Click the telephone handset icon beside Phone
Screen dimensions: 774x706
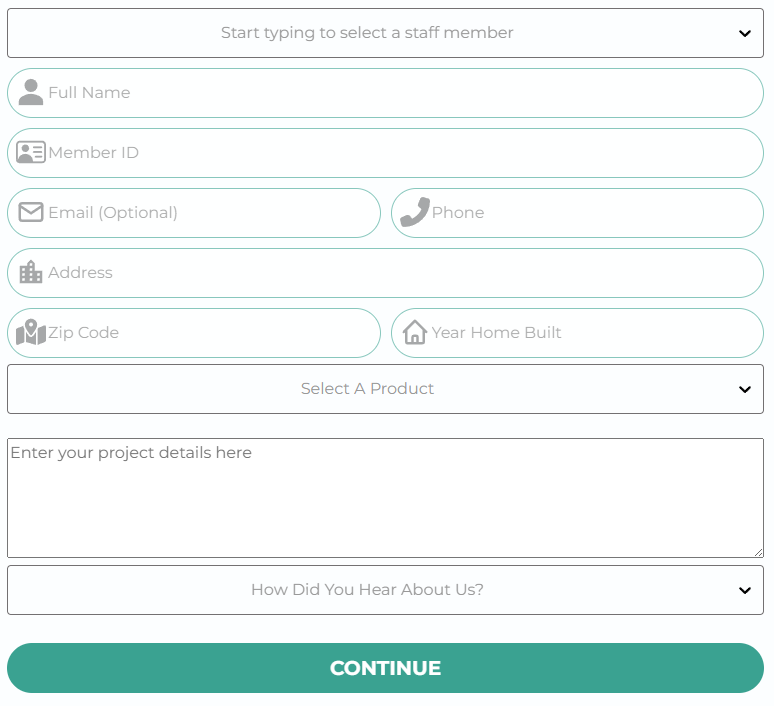click(x=414, y=212)
